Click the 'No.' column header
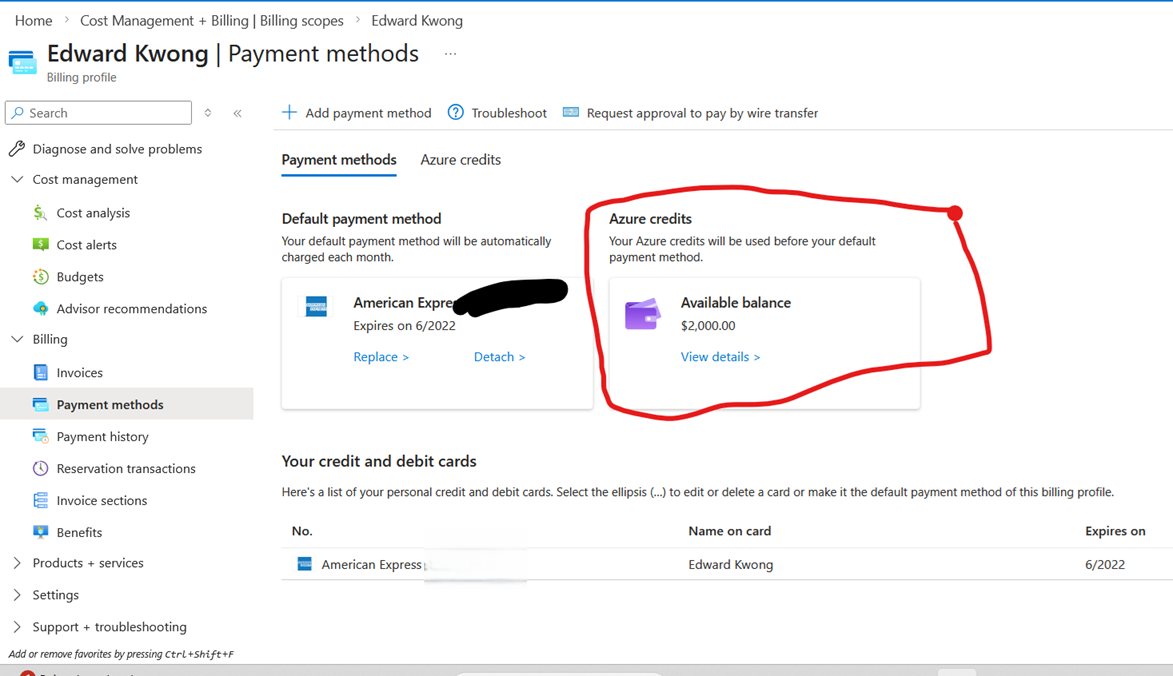Image resolution: width=1173 pixels, height=676 pixels. point(302,531)
